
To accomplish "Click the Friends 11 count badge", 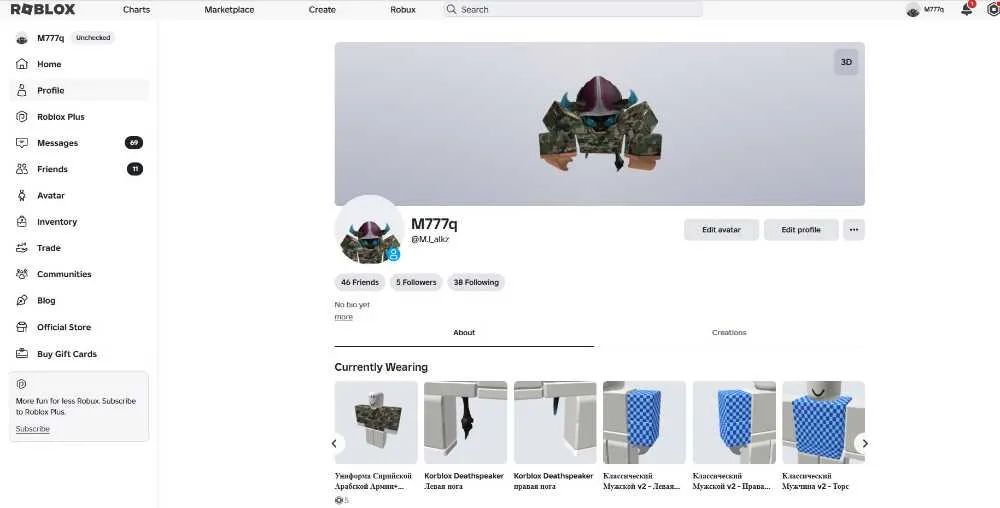I will pos(135,169).
